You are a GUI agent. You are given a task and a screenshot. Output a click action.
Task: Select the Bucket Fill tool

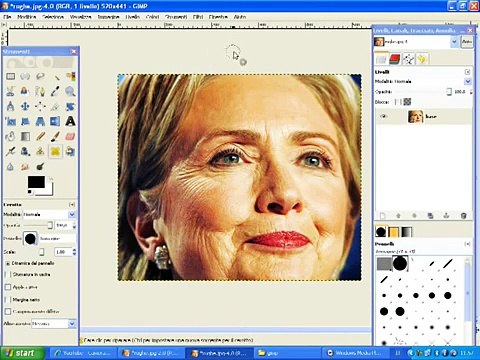(11, 136)
